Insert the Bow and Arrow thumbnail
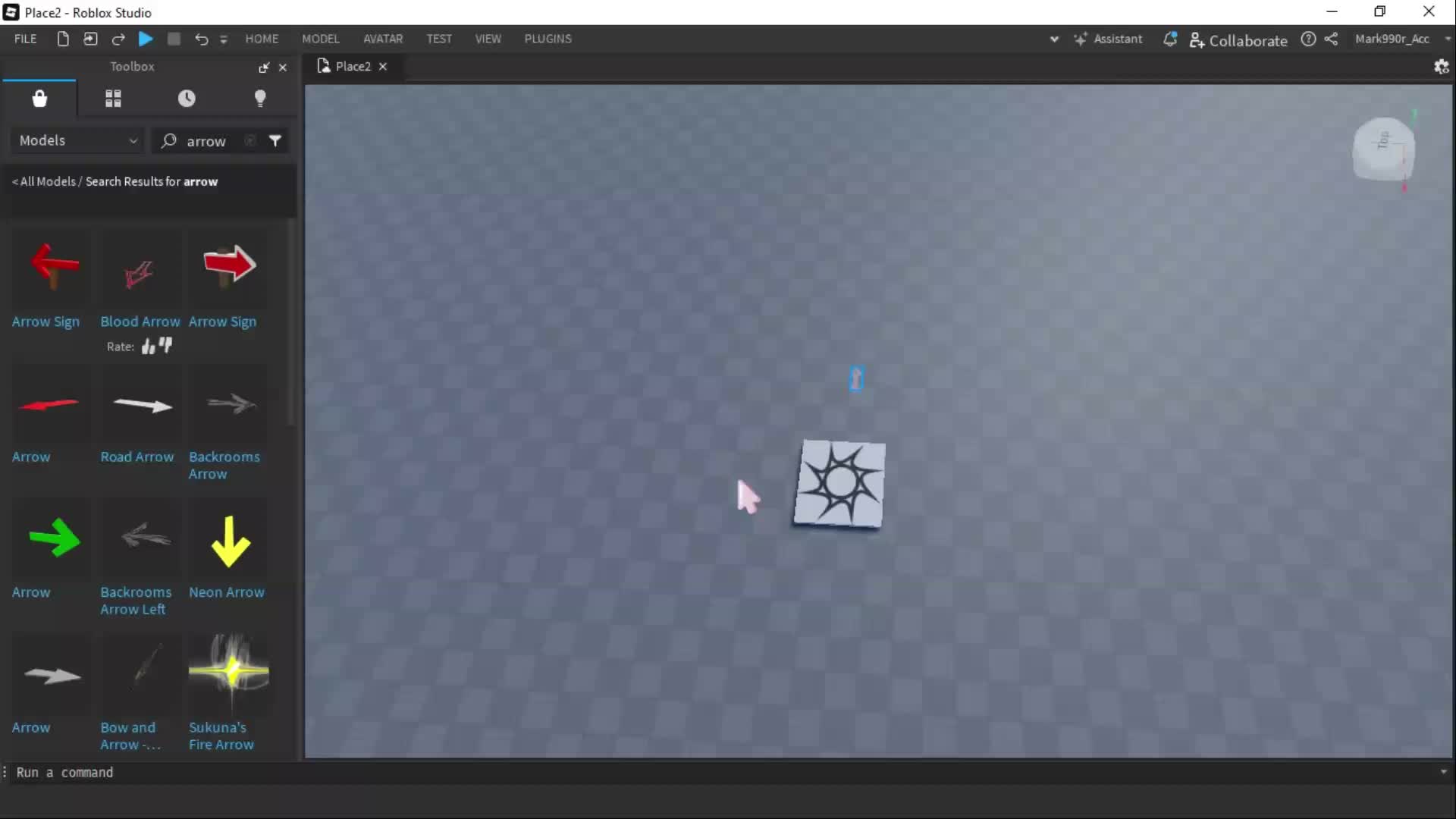1456x819 pixels. [140, 674]
